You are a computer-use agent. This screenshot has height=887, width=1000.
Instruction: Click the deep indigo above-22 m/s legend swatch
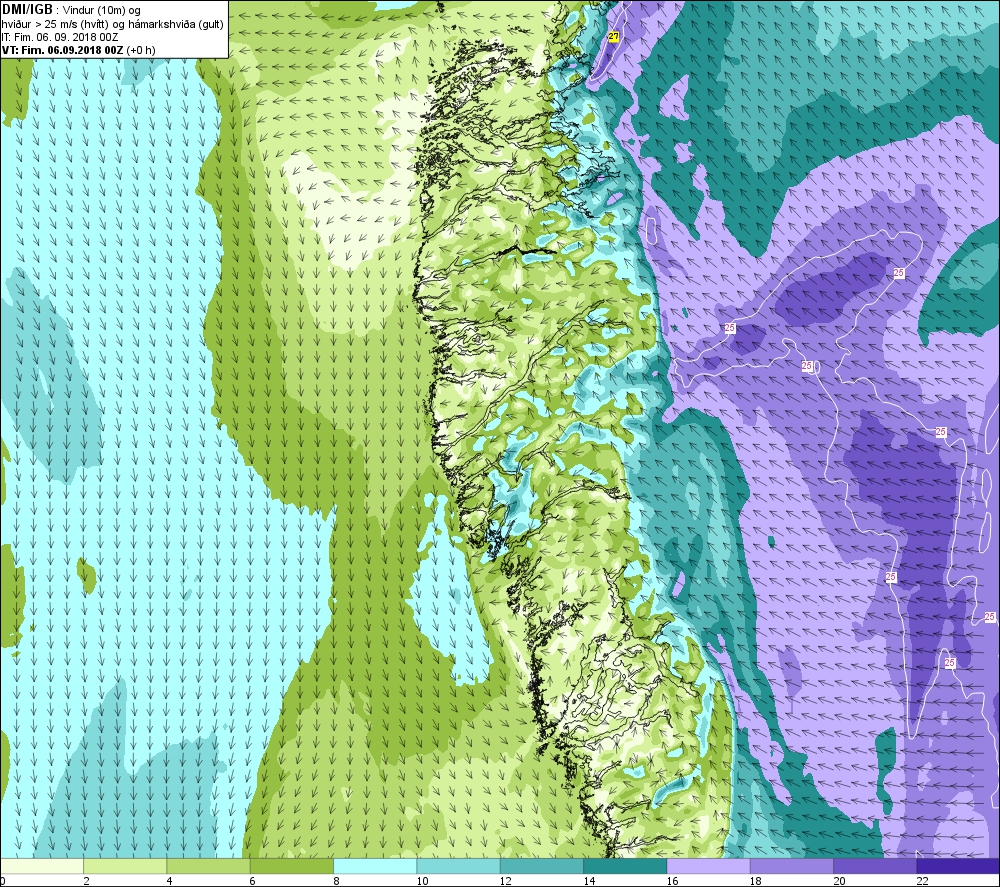(x=958, y=865)
